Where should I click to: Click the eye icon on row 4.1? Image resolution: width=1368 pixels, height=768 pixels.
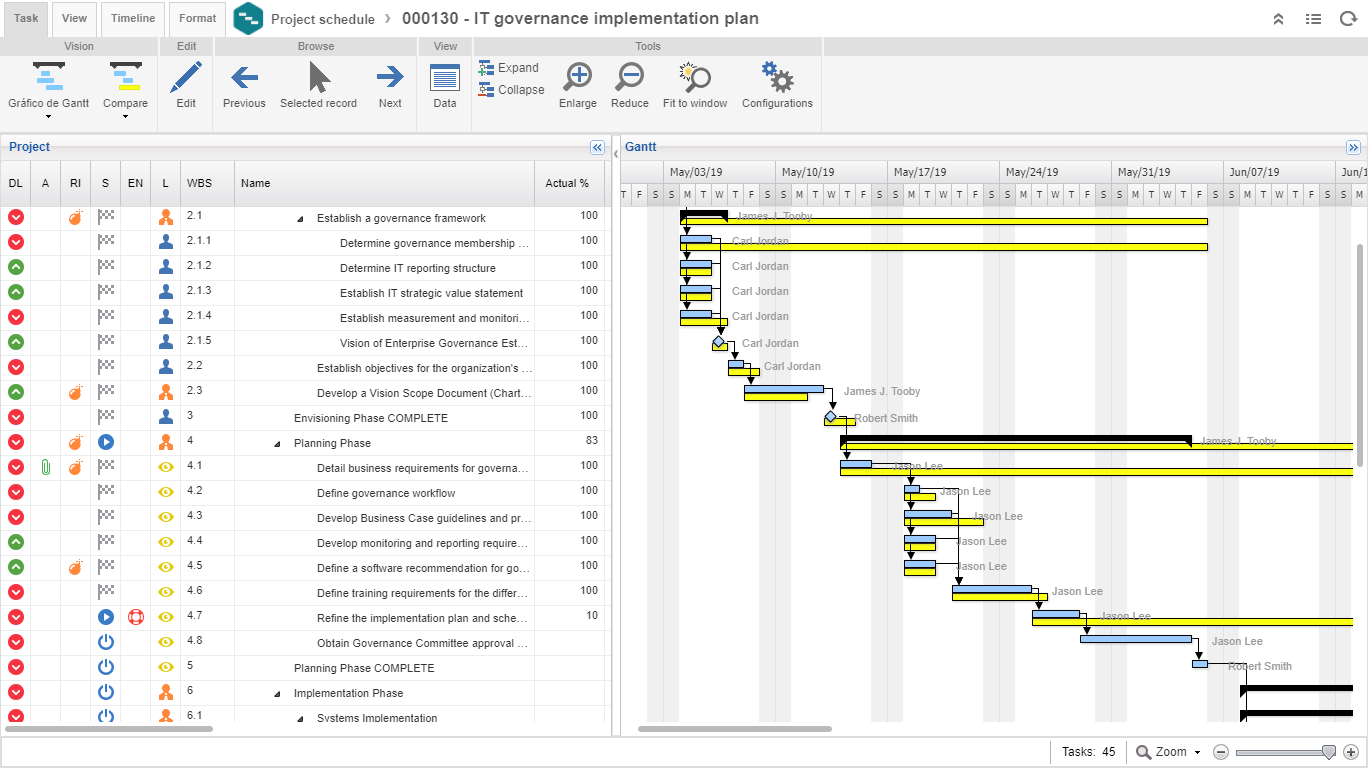(x=166, y=467)
